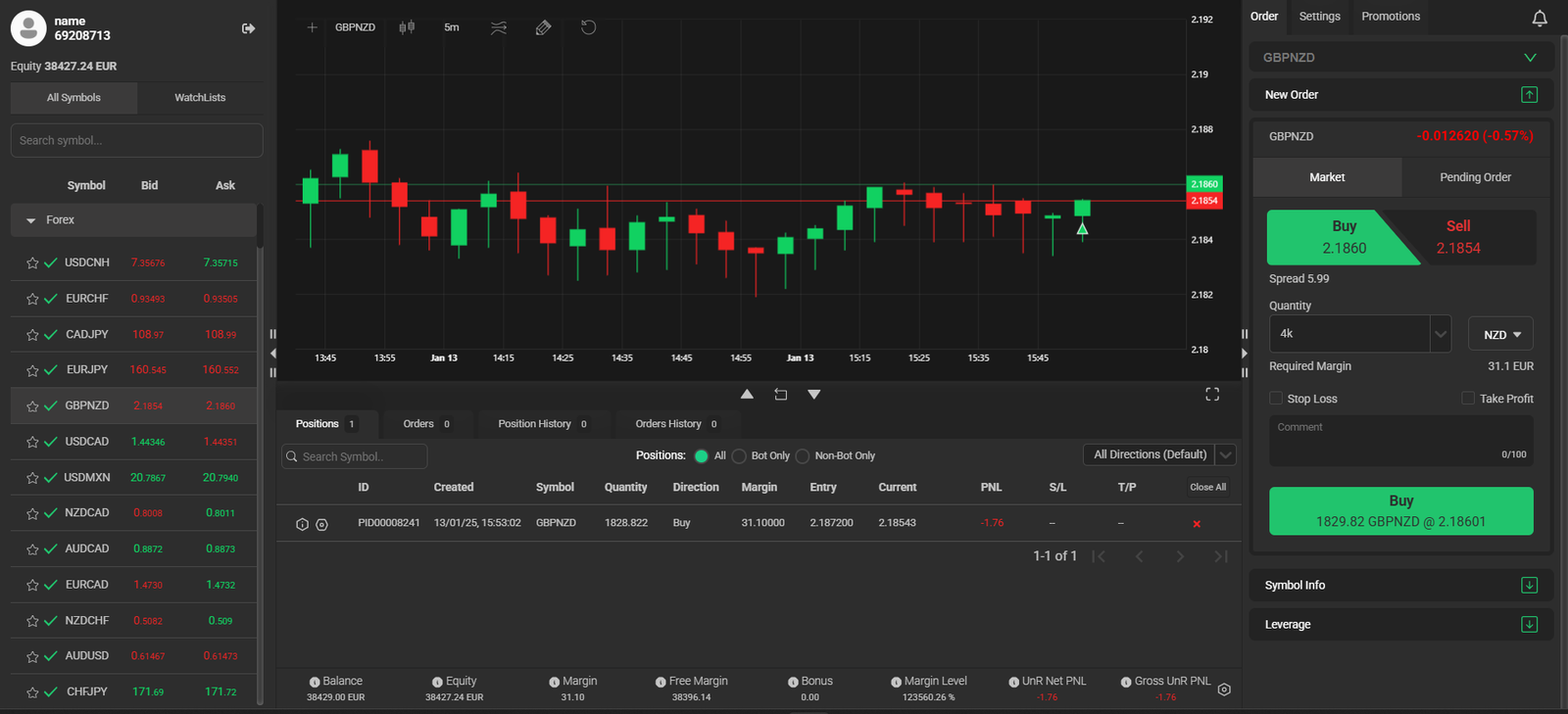Open the Pending Order tab
The image size is (1568, 714).
tap(1475, 177)
